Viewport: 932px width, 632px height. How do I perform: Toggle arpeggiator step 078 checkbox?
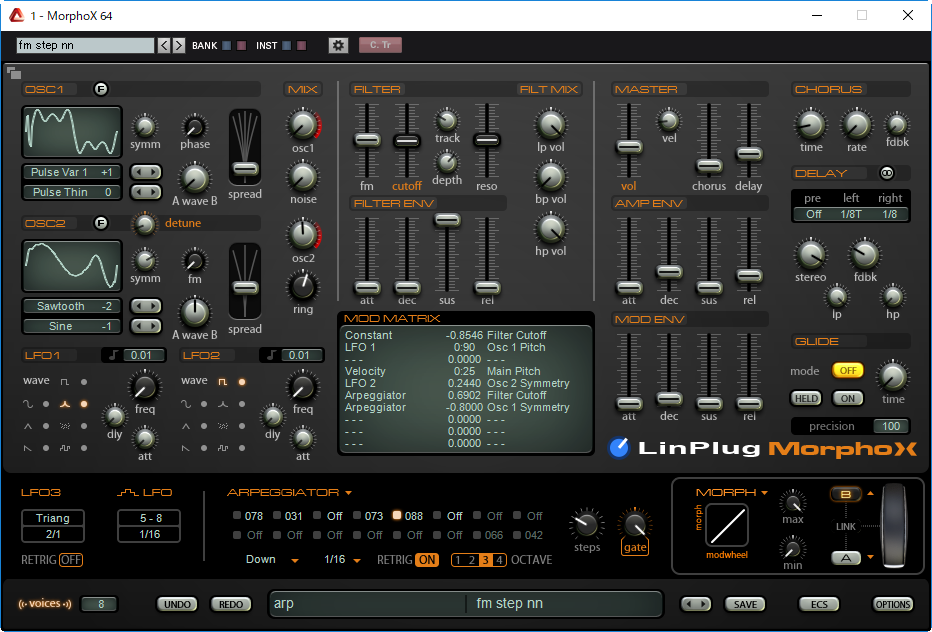(x=237, y=515)
